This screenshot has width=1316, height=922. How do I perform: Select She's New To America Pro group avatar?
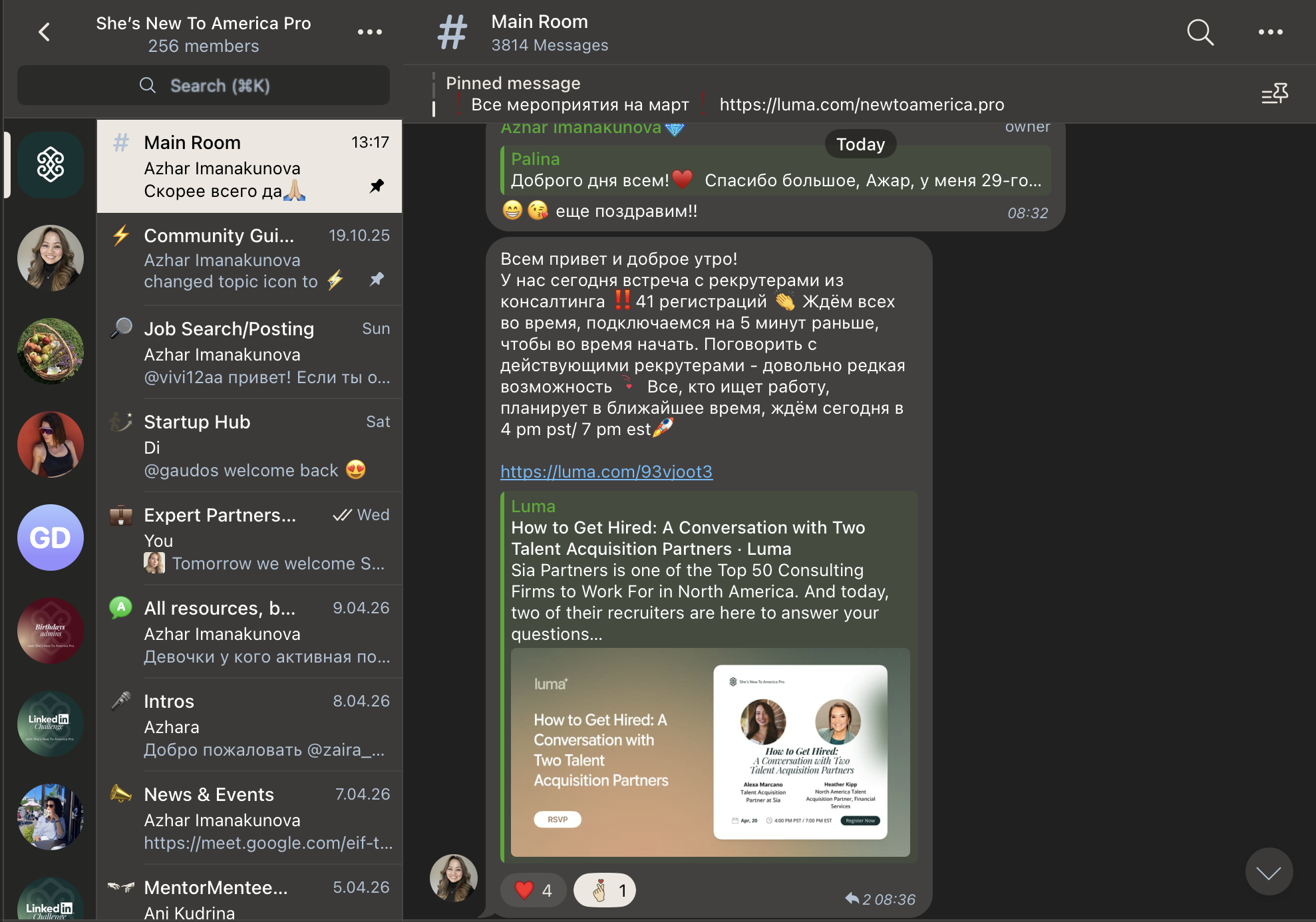tap(51, 165)
